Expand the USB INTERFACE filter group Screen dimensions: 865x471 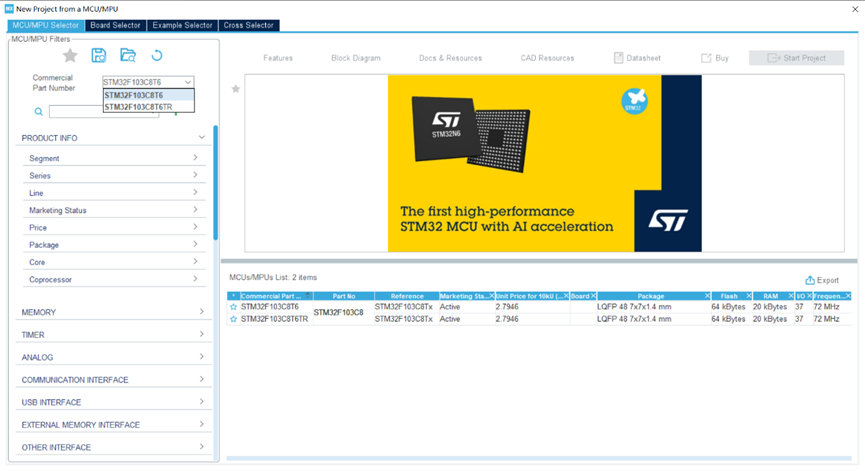(201, 402)
